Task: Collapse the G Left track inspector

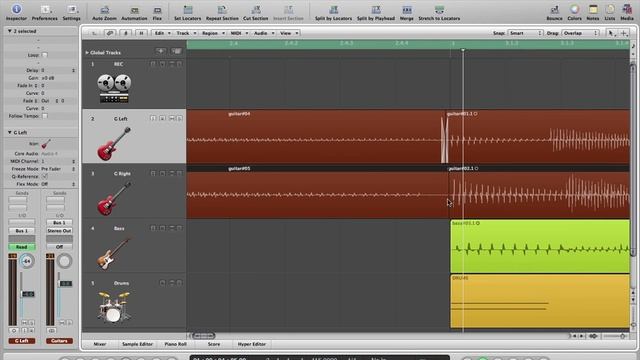Action: [x=9, y=132]
